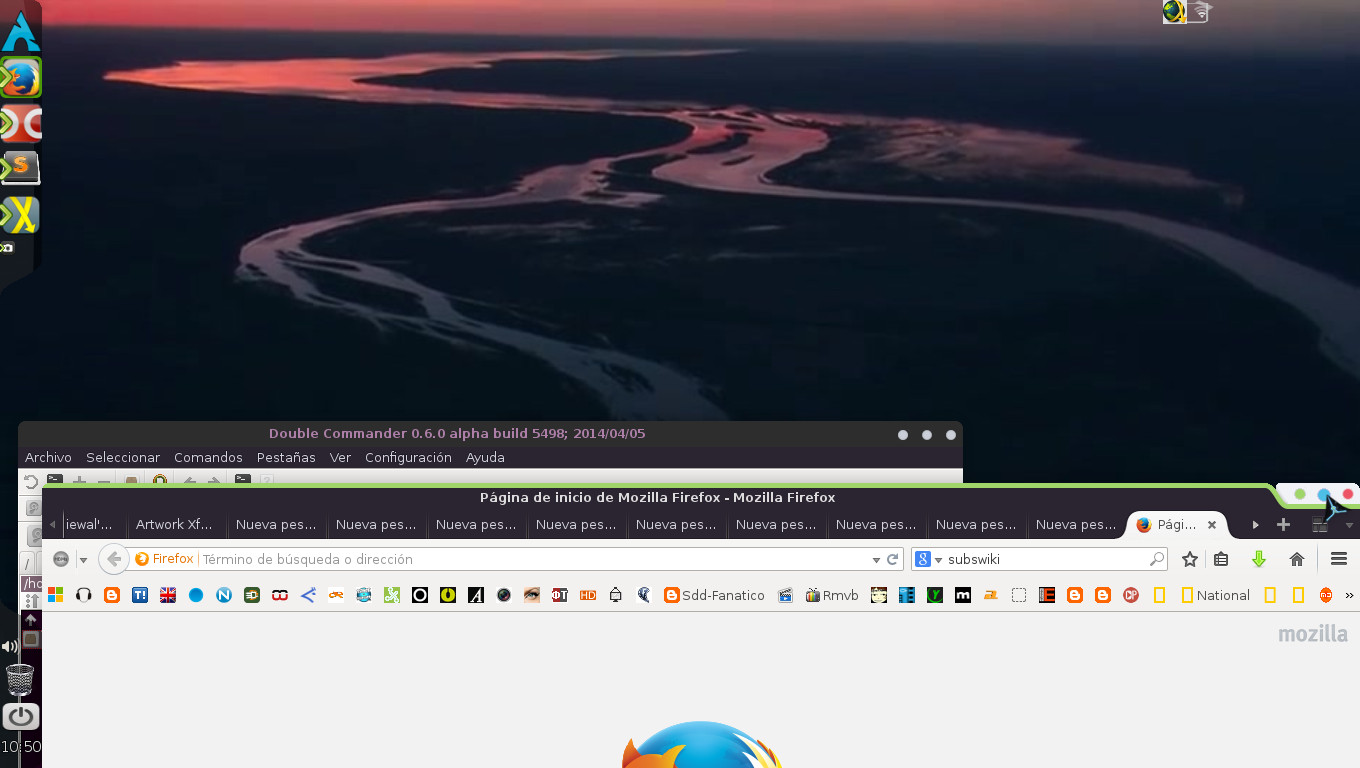Launch Firefox from the desktop dock
The image size is (1360, 768).
[21, 78]
